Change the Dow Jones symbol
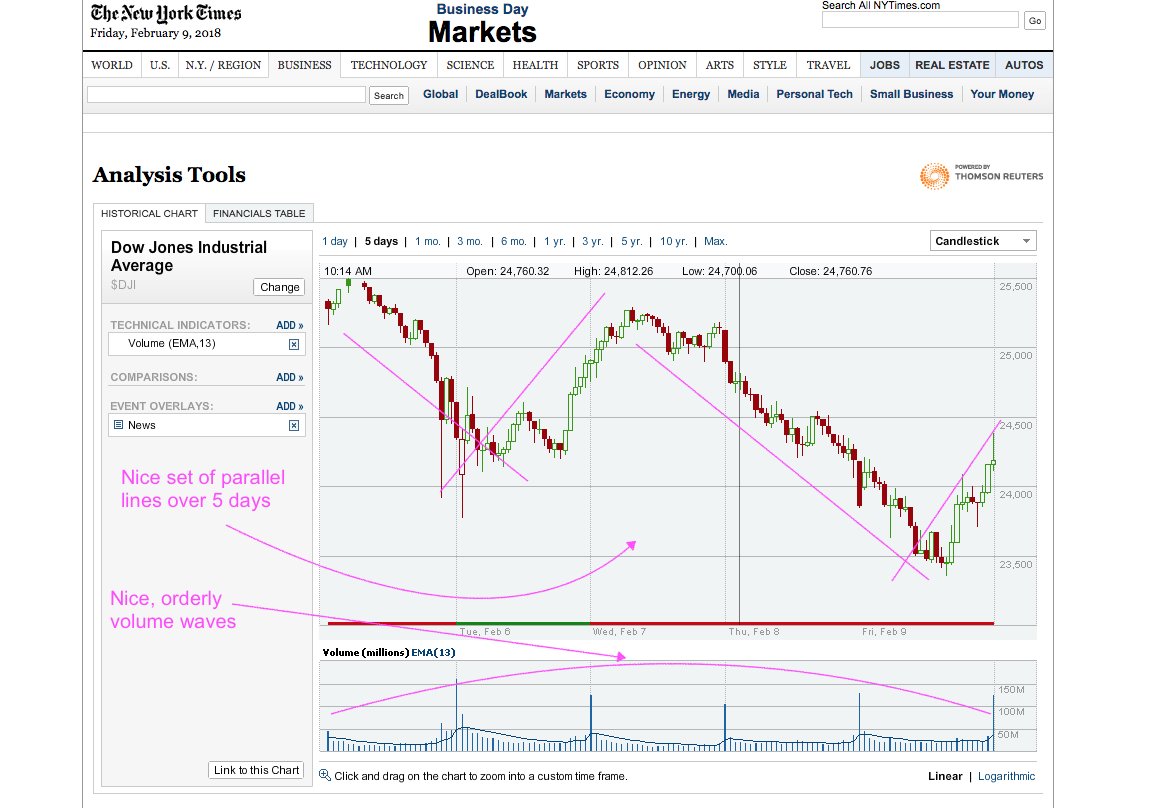Screen dimensions: 1172x808 coord(280,287)
